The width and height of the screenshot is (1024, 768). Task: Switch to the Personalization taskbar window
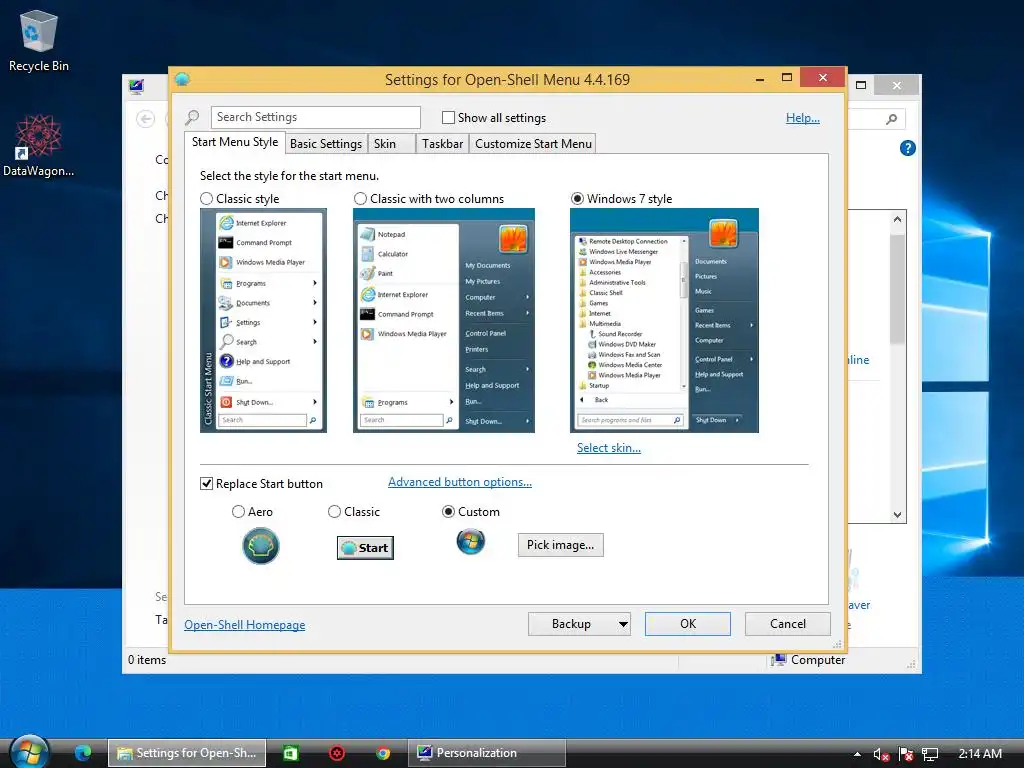pyautogui.click(x=487, y=753)
